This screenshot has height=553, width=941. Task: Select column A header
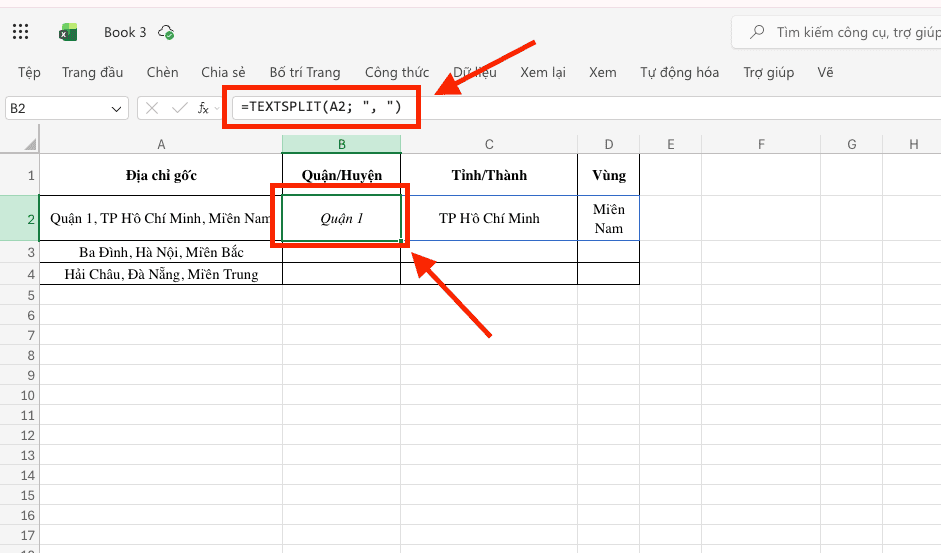pos(161,144)
